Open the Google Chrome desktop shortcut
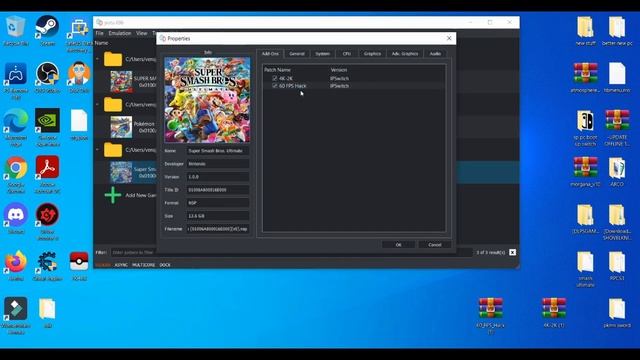640x360 pixels. coord(16,175)
